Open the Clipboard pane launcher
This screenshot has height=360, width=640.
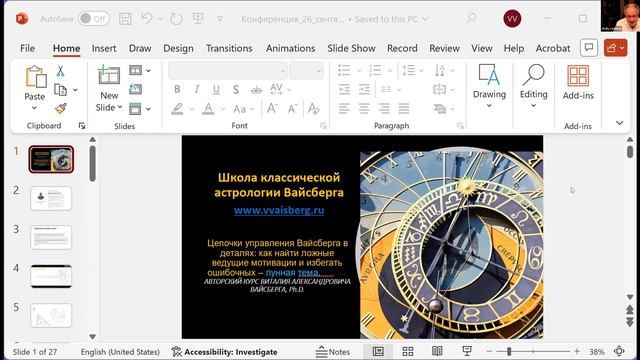point(82,126)
